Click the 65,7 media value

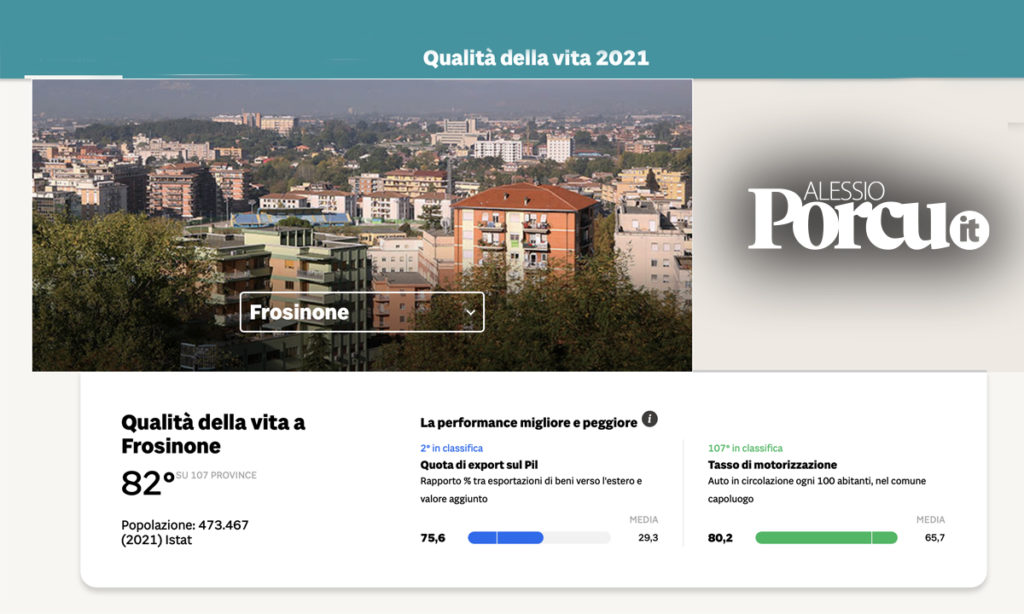click(x=935, y=538)
